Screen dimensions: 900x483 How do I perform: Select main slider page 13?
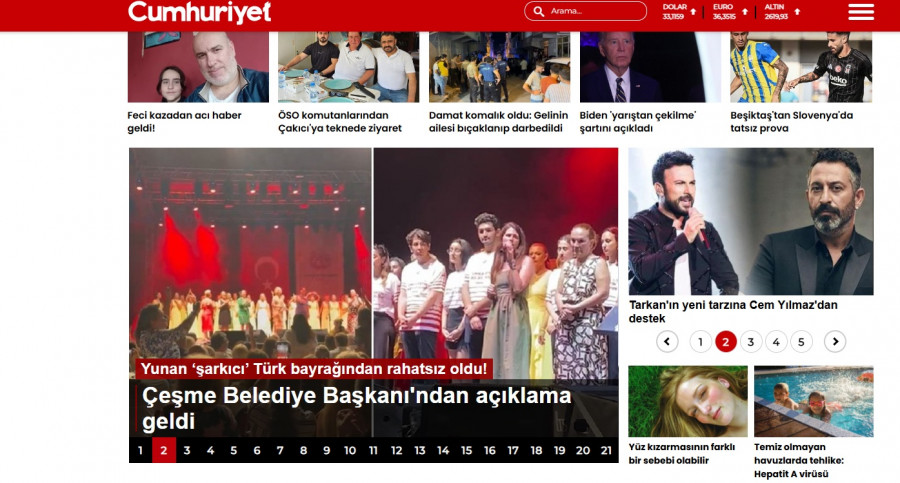(x=420, y=450)
